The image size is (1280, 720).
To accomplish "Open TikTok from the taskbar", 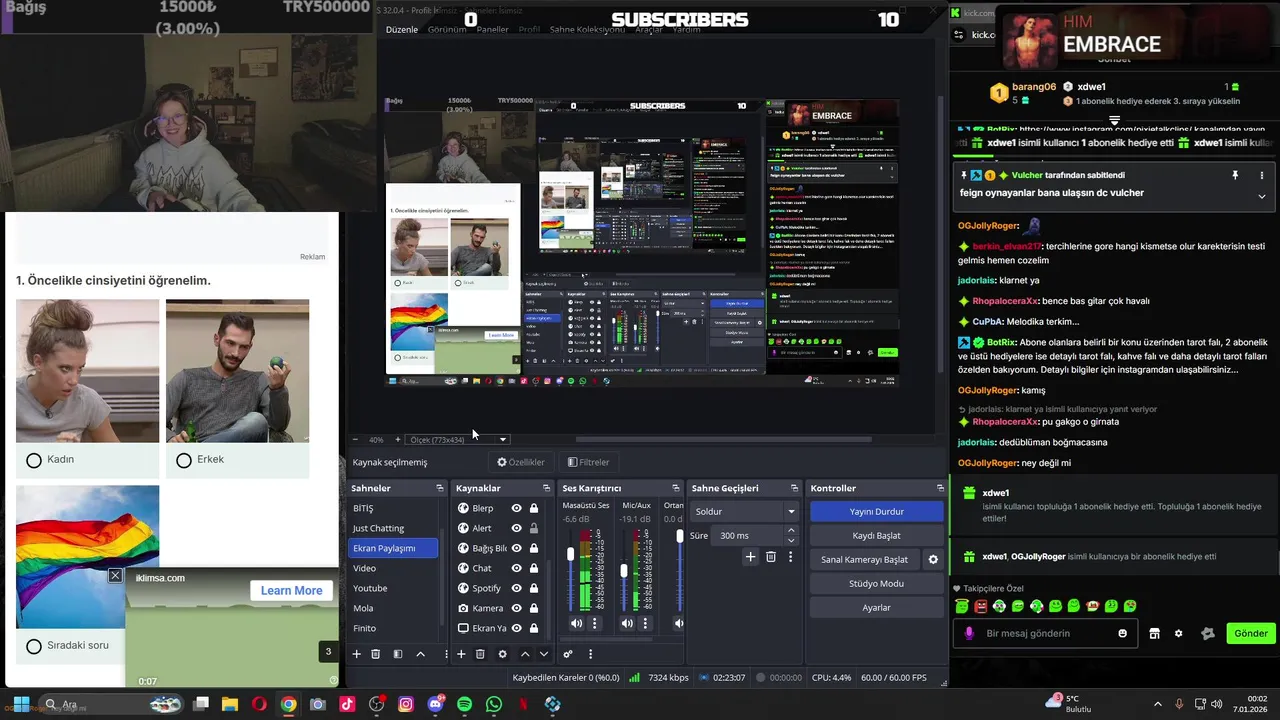I will click(x=347, y=704).
